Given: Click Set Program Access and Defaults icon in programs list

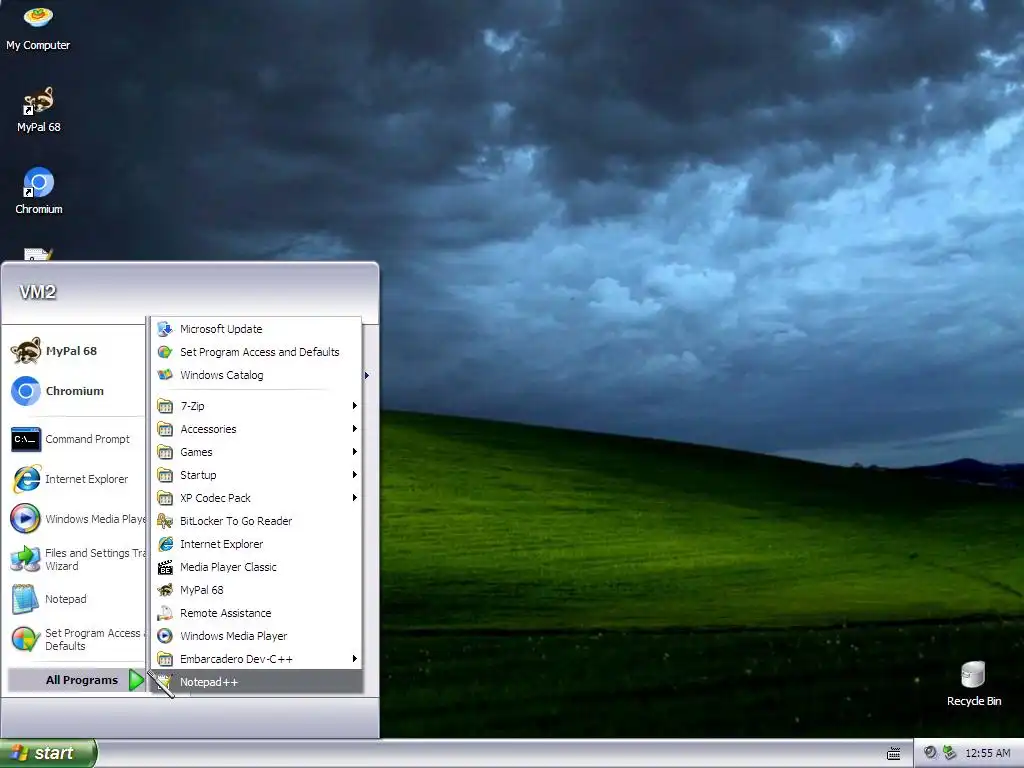Looking at the screenshot, I should tap(165, 352).
